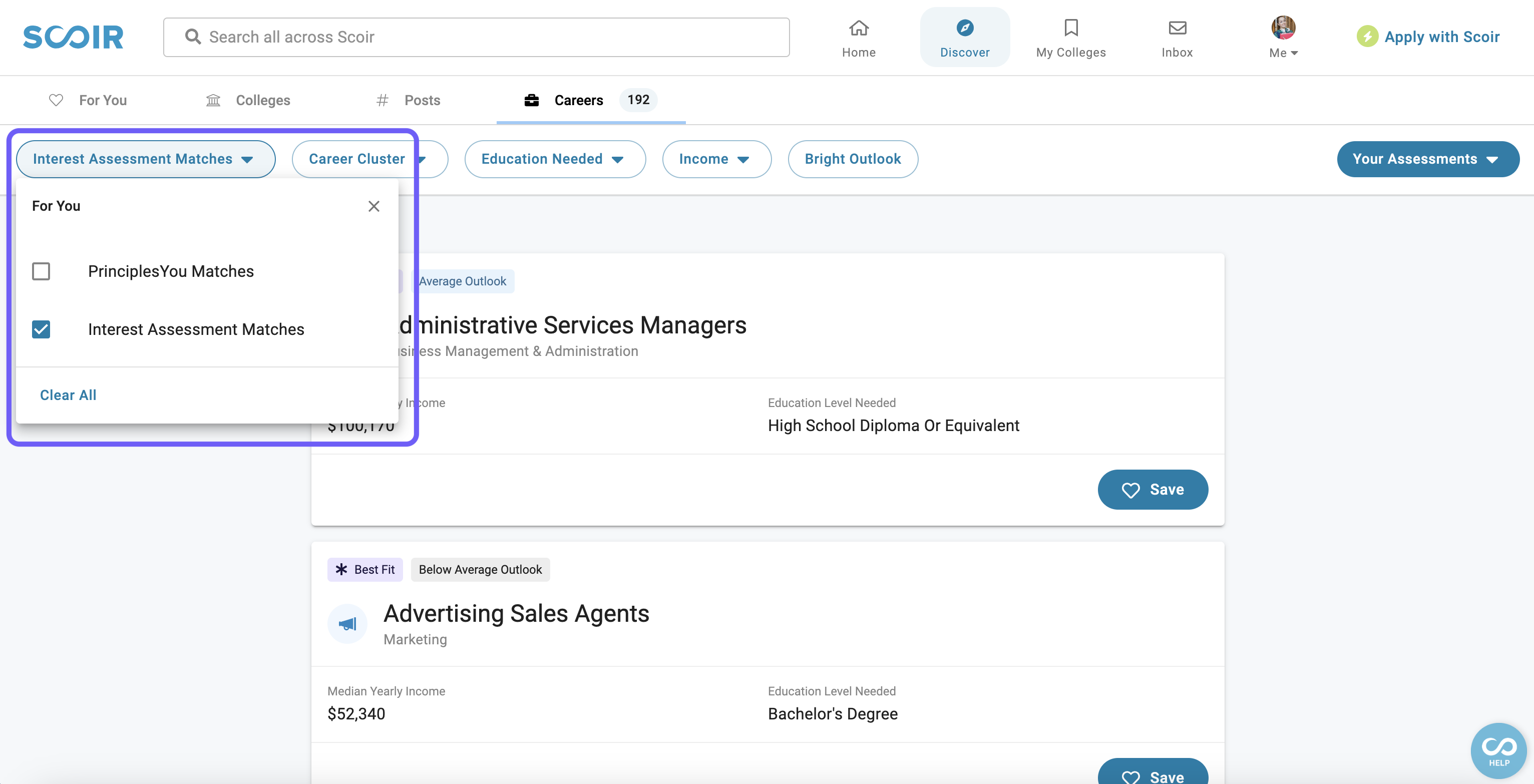Image resolution: width=1534 pixels, height=784 pixels.
Task: Click the Discover compass icon
Action: (964, 28)
